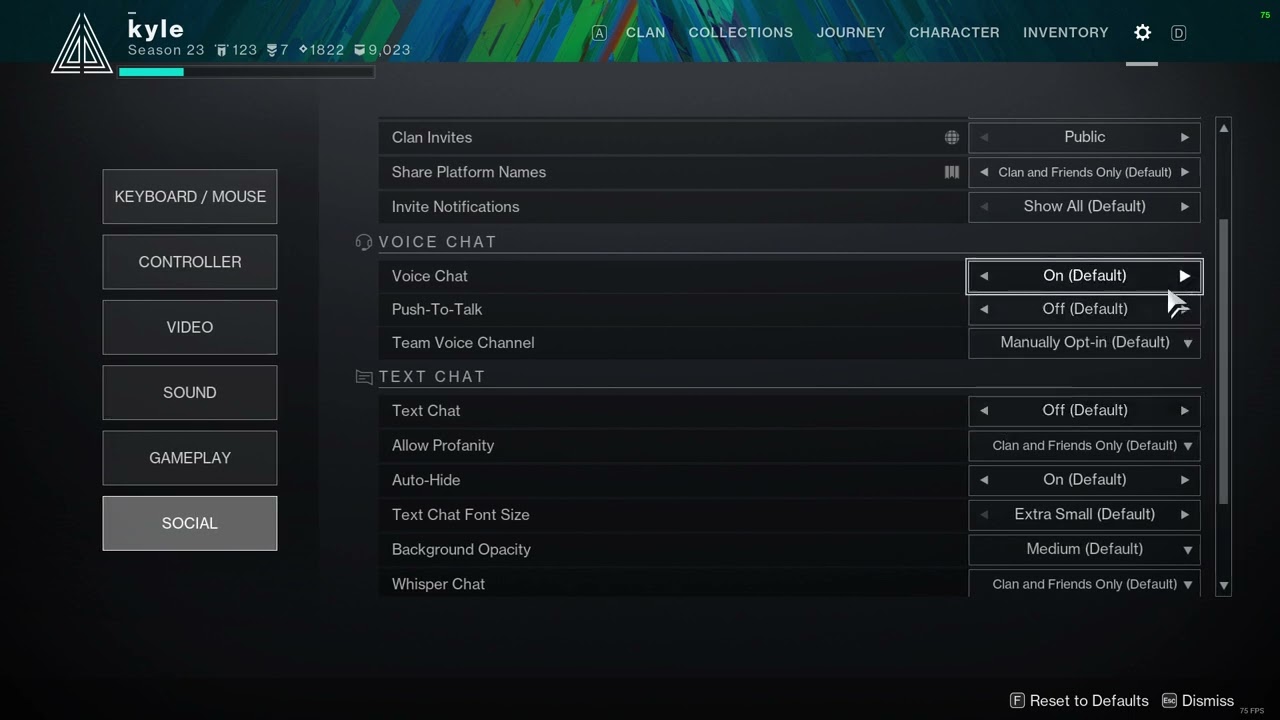Click the season progress bar under kyle
Viewport: 1280px width, 720px height.
tap(246, 72)
